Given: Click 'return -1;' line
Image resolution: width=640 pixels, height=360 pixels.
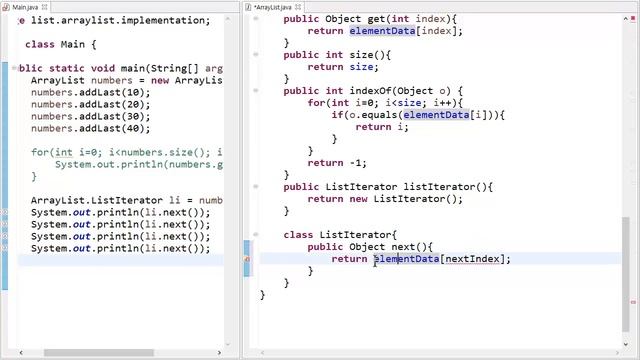Looking at the screenshot, I should (337, 163).
